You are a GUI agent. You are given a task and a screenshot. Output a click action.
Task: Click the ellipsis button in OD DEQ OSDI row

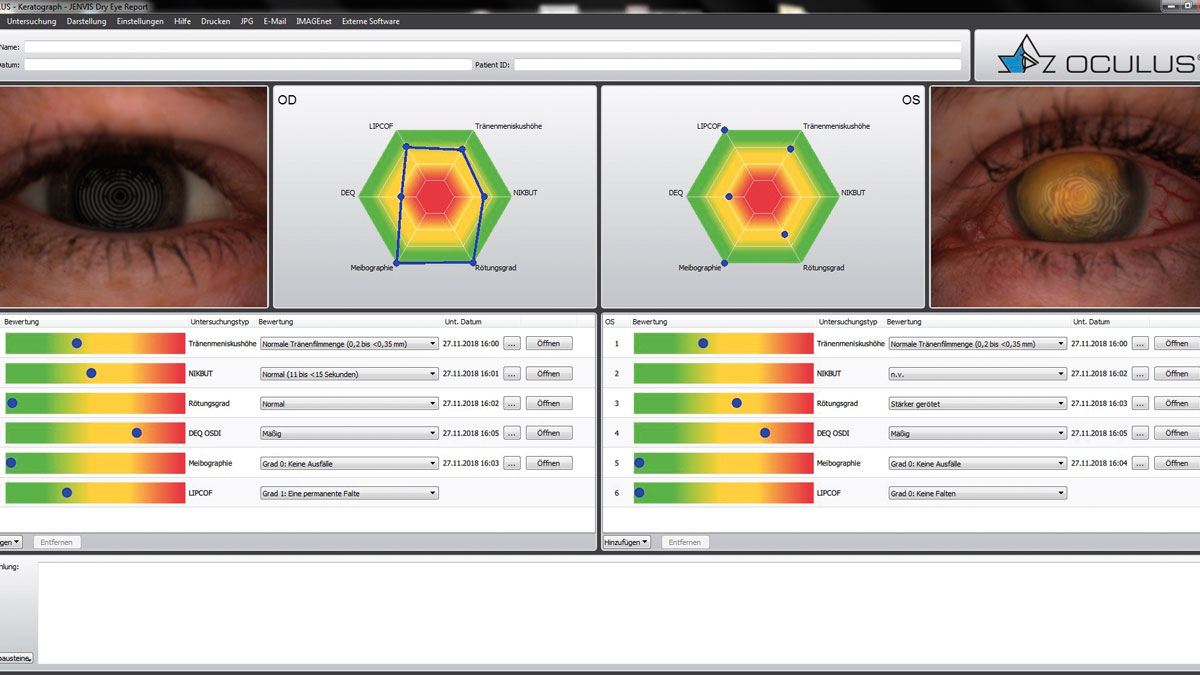[511, 434]
